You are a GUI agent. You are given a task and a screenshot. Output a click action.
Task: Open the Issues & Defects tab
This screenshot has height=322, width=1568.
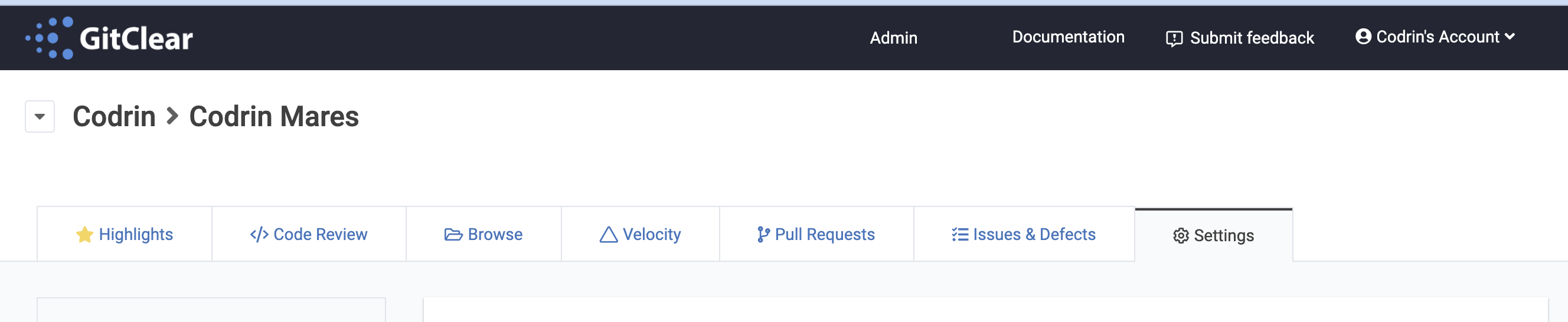[x=1024, y=235]
